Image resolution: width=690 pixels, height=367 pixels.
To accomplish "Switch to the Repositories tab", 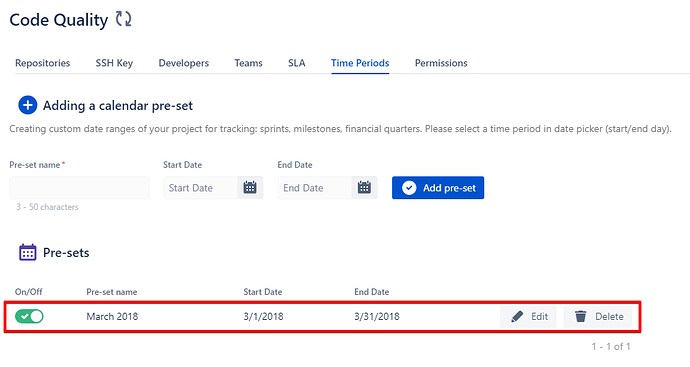I will tap(43, 63).
